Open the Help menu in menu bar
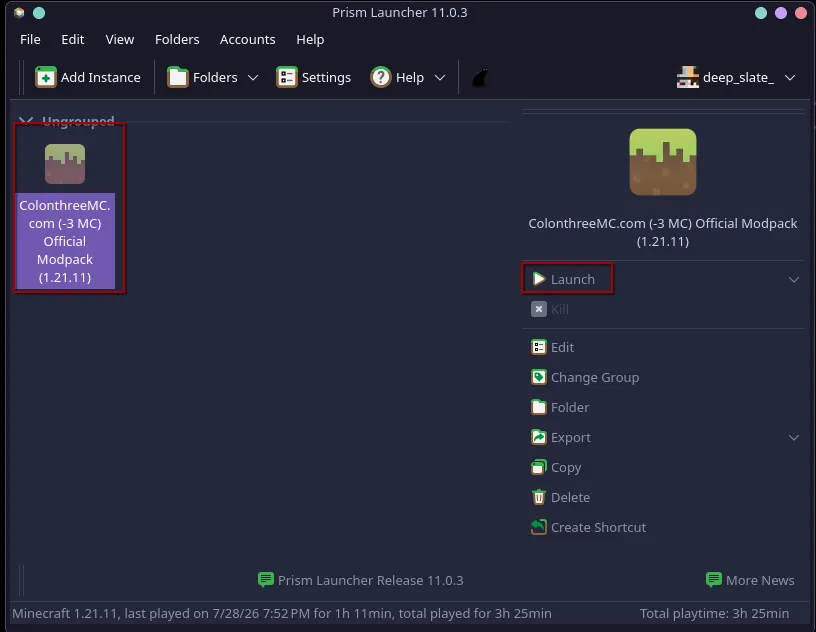816x632 pixels. point(310,40)
